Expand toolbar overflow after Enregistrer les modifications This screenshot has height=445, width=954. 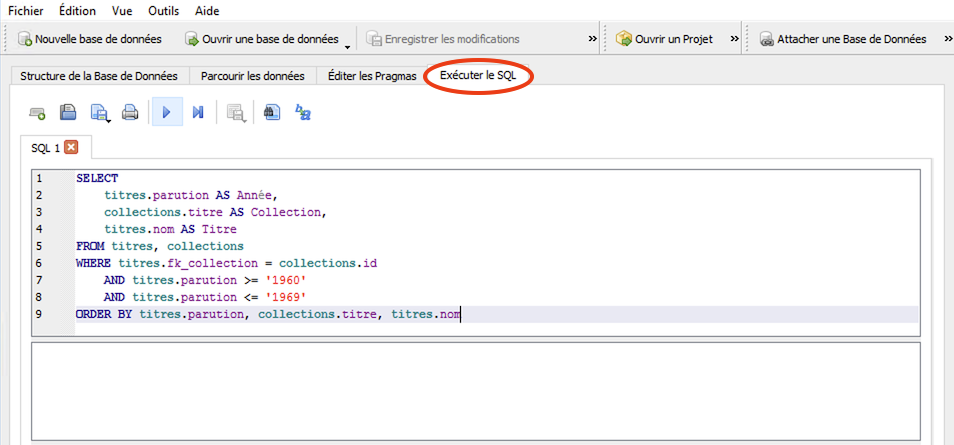coord(592,39)
